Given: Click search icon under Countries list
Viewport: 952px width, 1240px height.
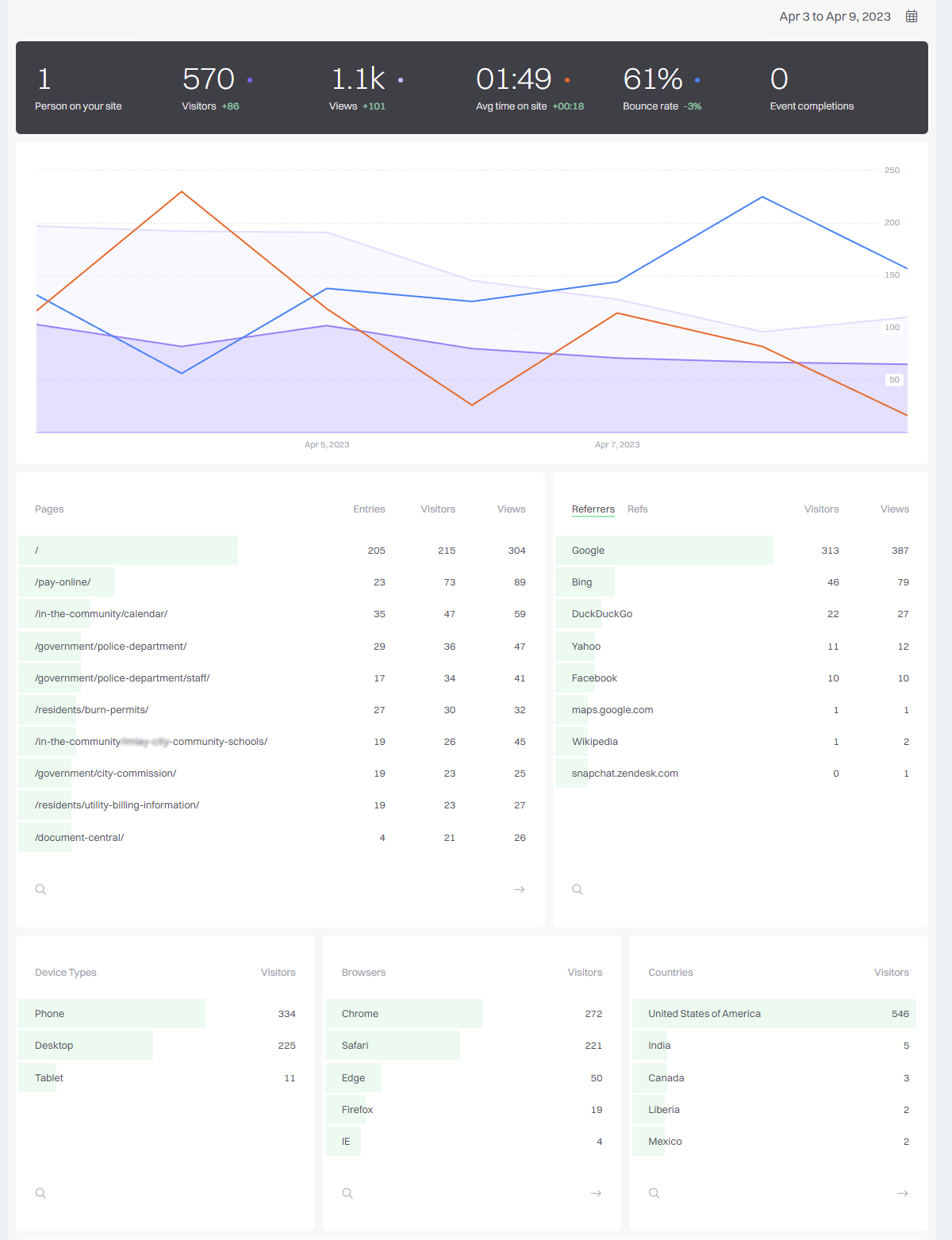Looking at the screenshot, I should 654,1193.
